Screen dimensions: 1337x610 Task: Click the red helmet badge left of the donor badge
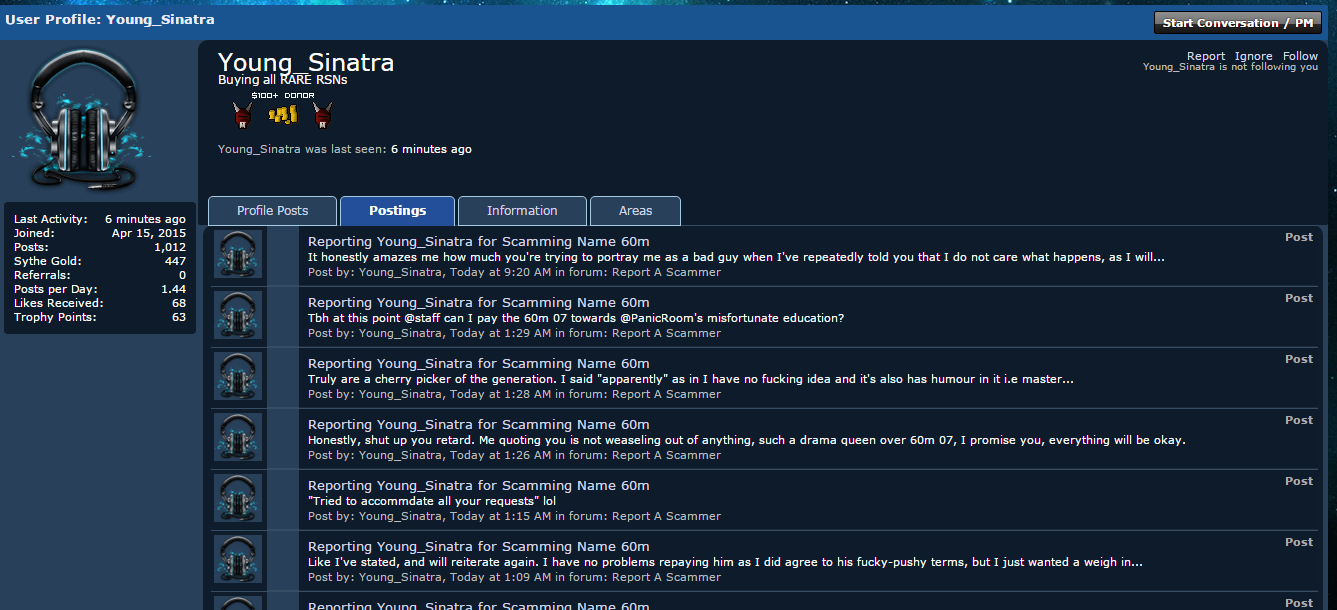point(241,115)
